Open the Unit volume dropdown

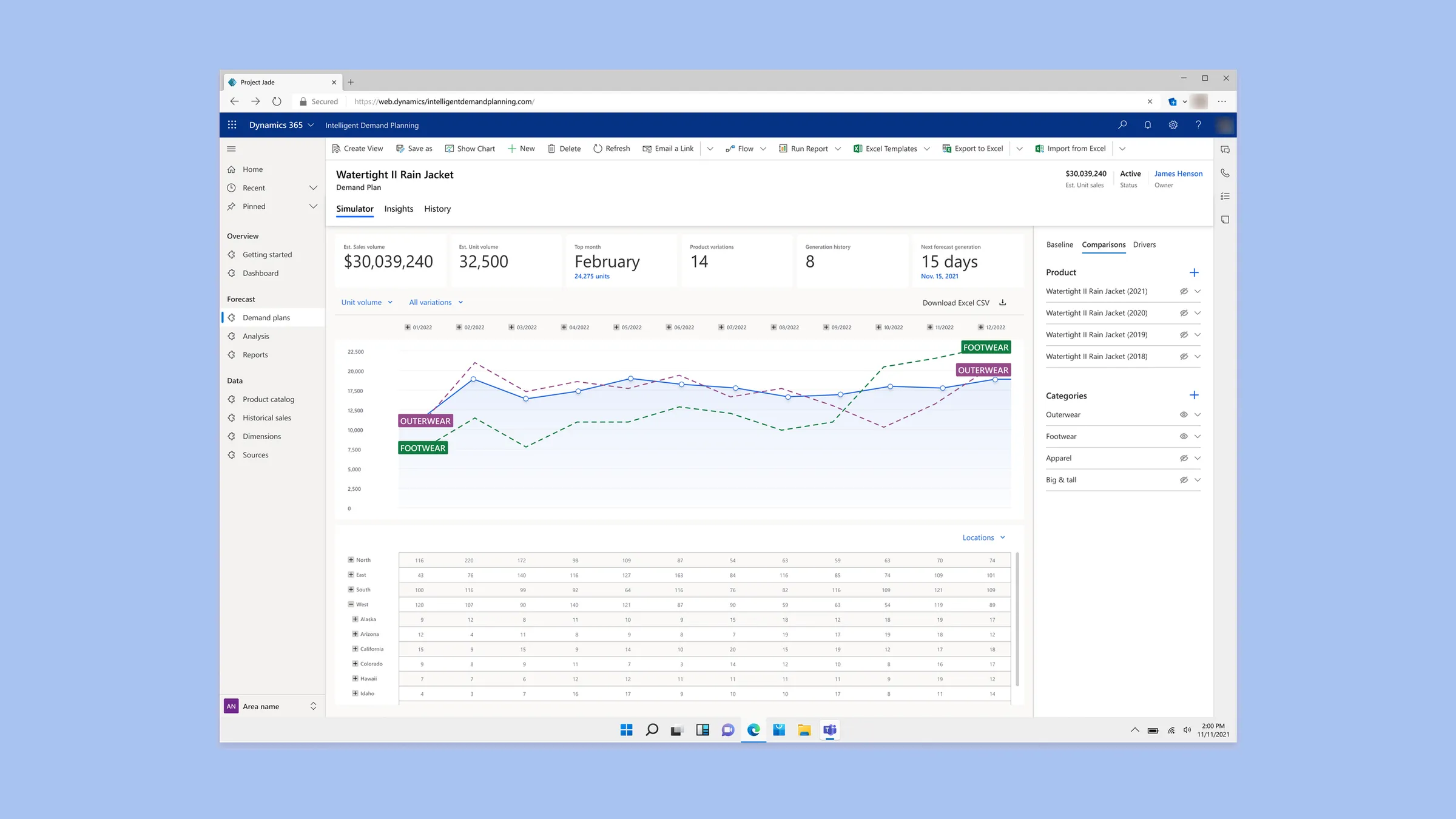[367, 302]
